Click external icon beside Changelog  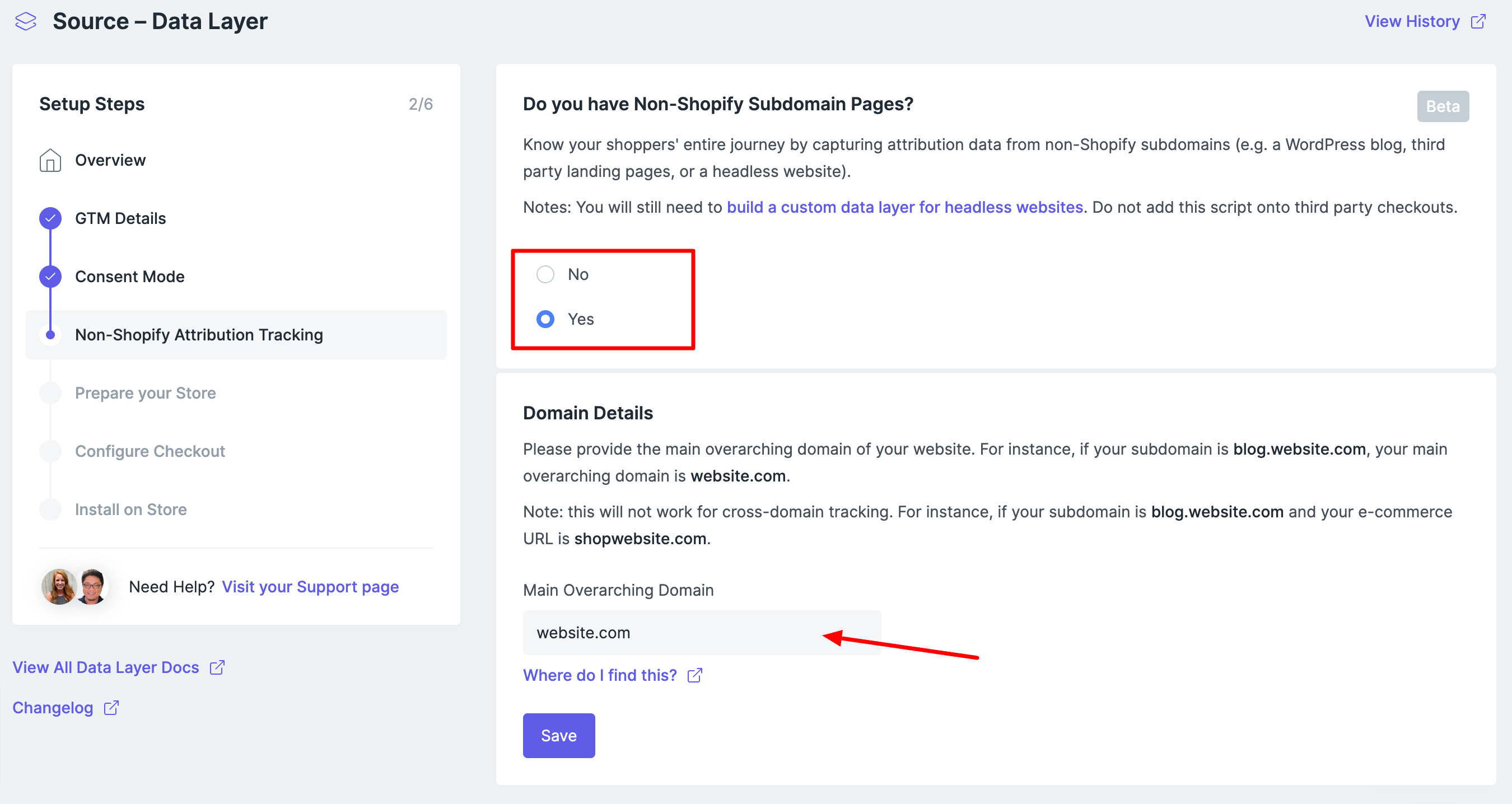111,708
